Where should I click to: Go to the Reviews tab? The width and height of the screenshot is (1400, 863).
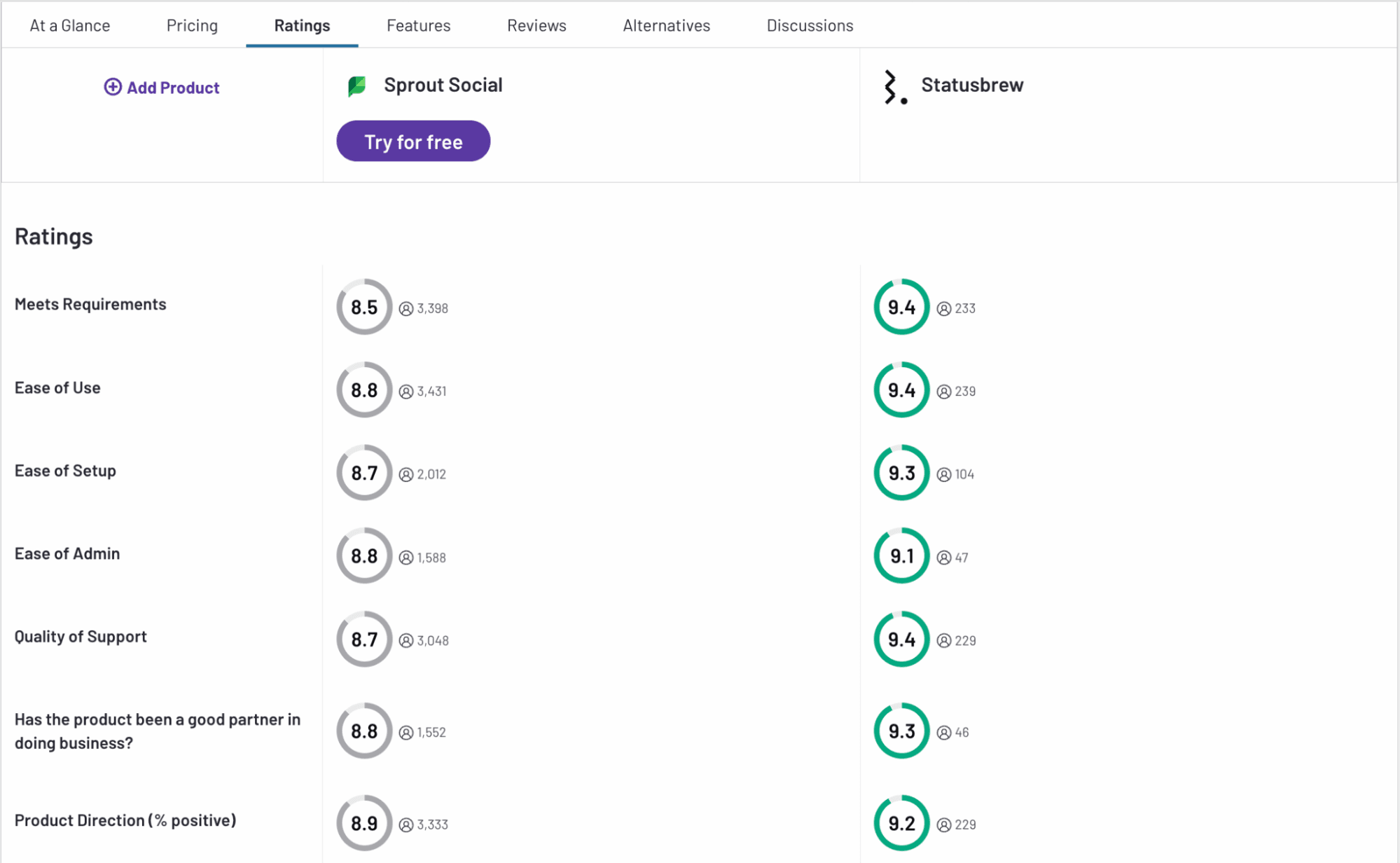(536, 25)
